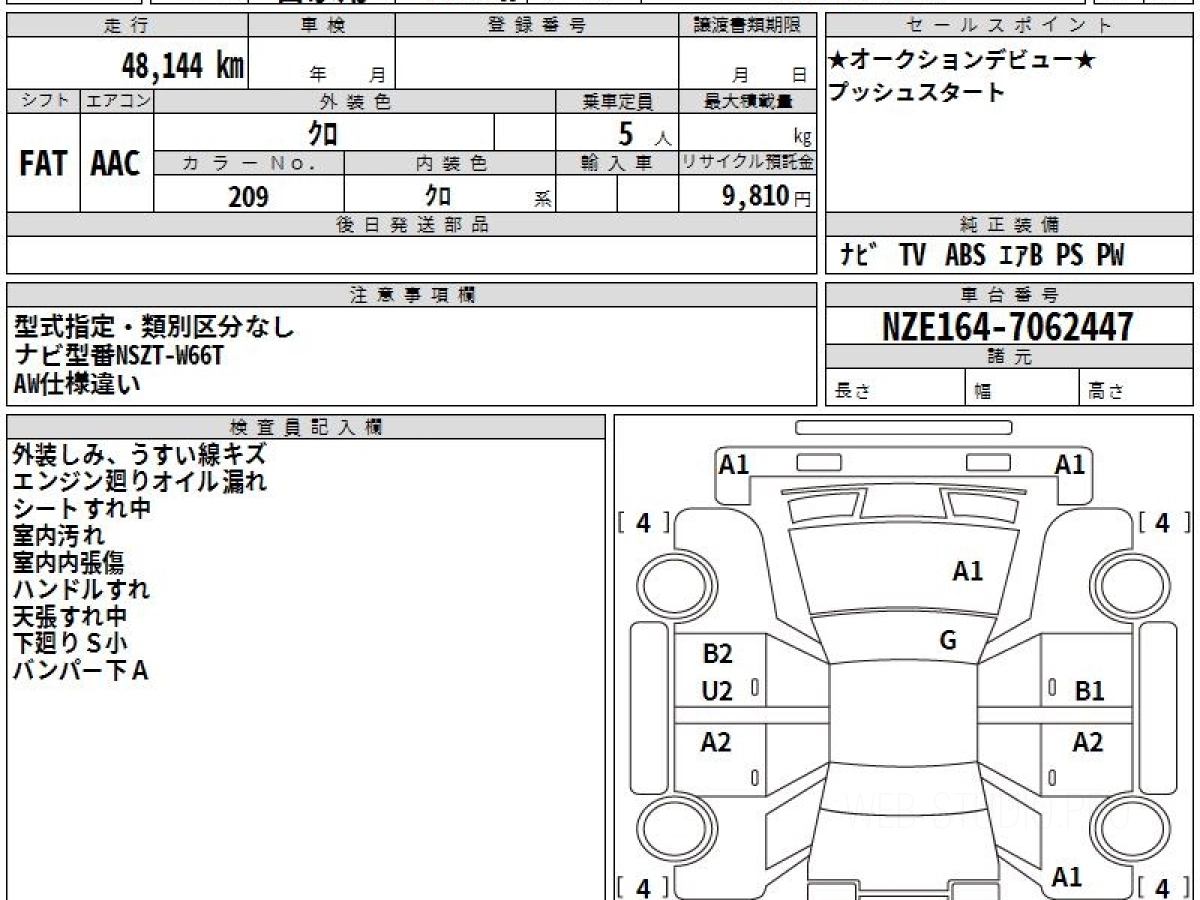Click the 後日発送部品 header
This screenshot has width=1200, height=900.
pos(412,225)
